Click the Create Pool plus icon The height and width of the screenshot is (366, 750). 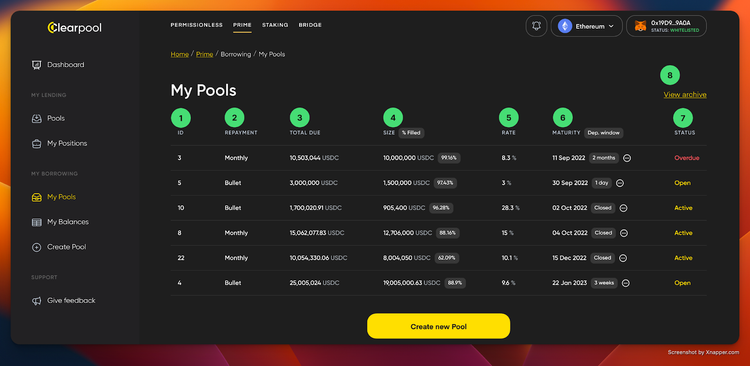coord(36,247)
